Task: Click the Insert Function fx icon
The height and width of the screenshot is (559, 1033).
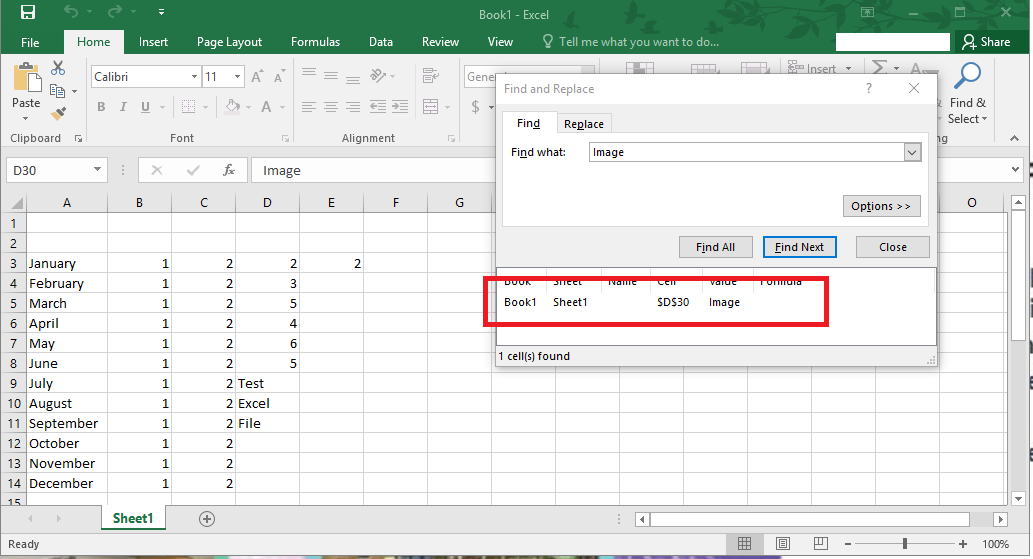Action: tap(228, 170)
